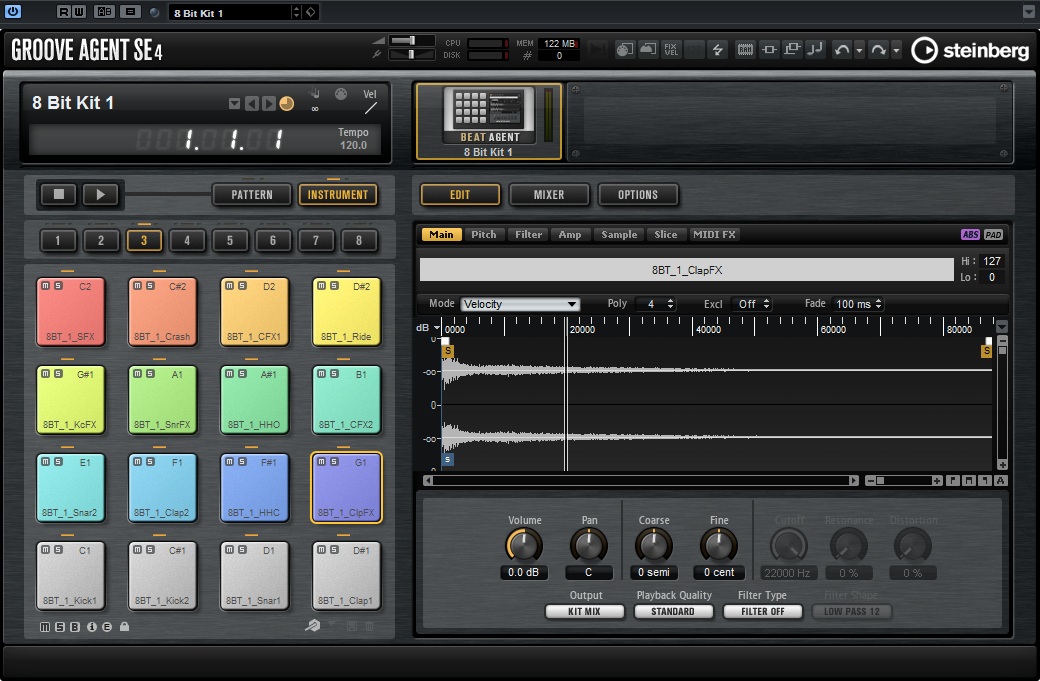
Task: Switch to the MIDI FX tab
Action: coord(714,234)
